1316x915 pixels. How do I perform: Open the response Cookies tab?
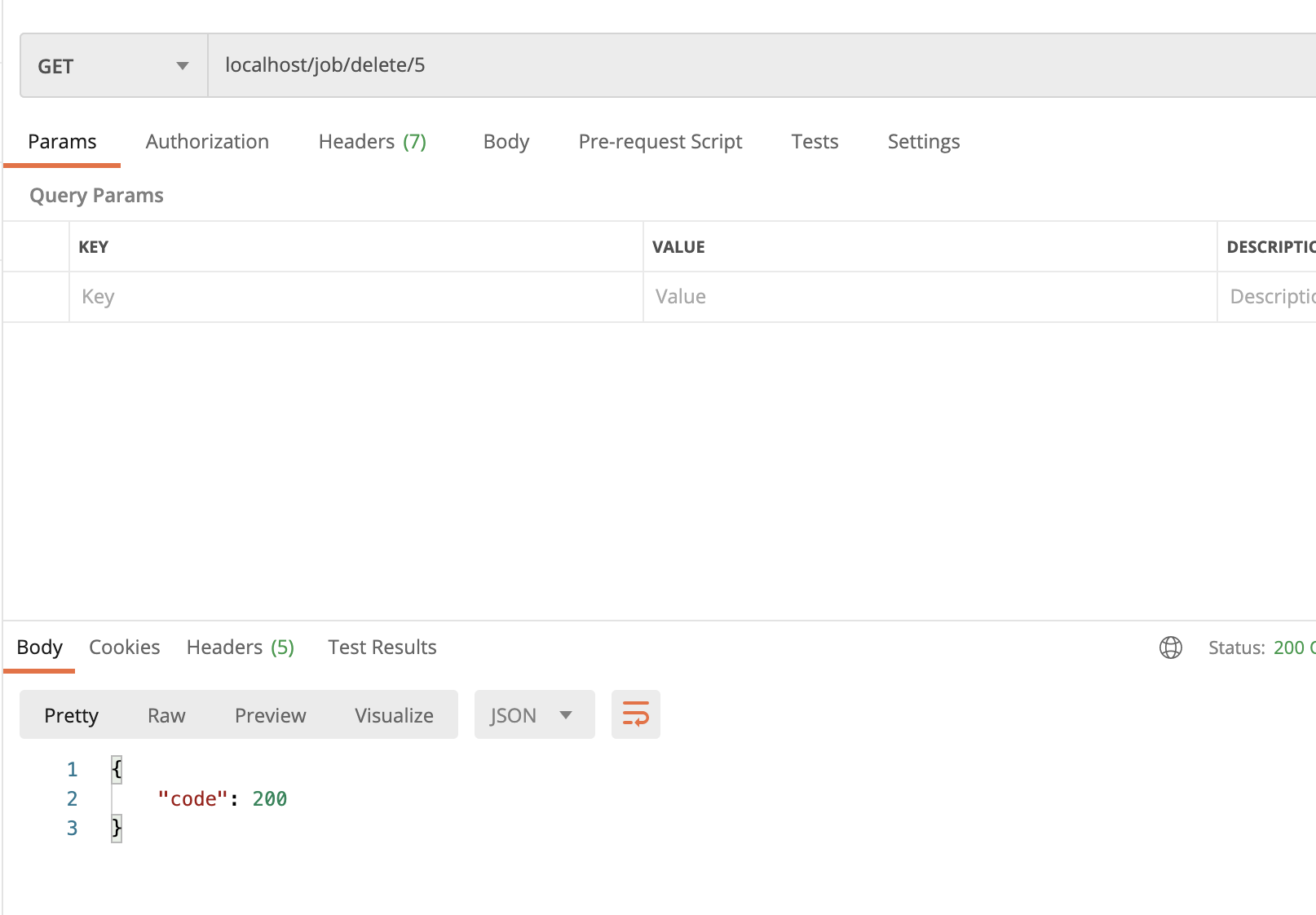point(125,648)
